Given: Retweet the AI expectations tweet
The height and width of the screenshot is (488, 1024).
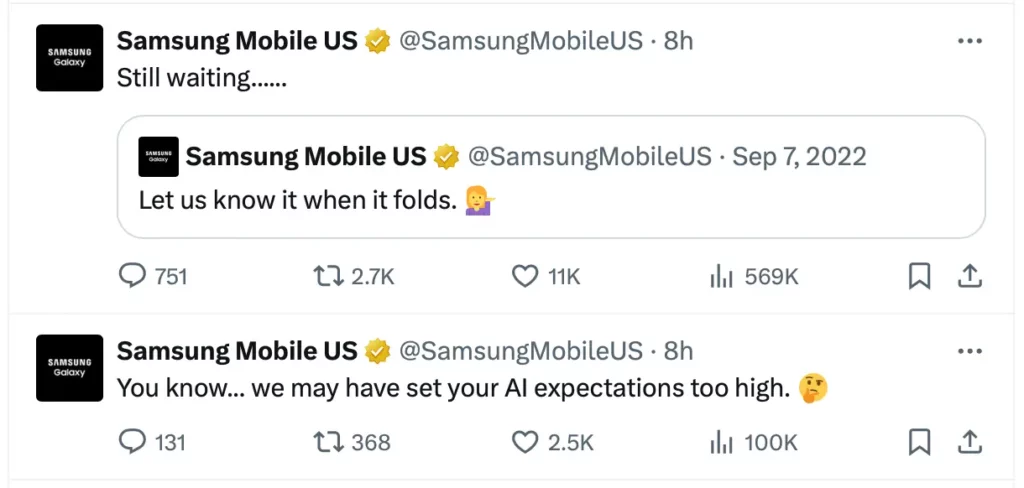Looking at the screenshot, I should pos(351,443).
